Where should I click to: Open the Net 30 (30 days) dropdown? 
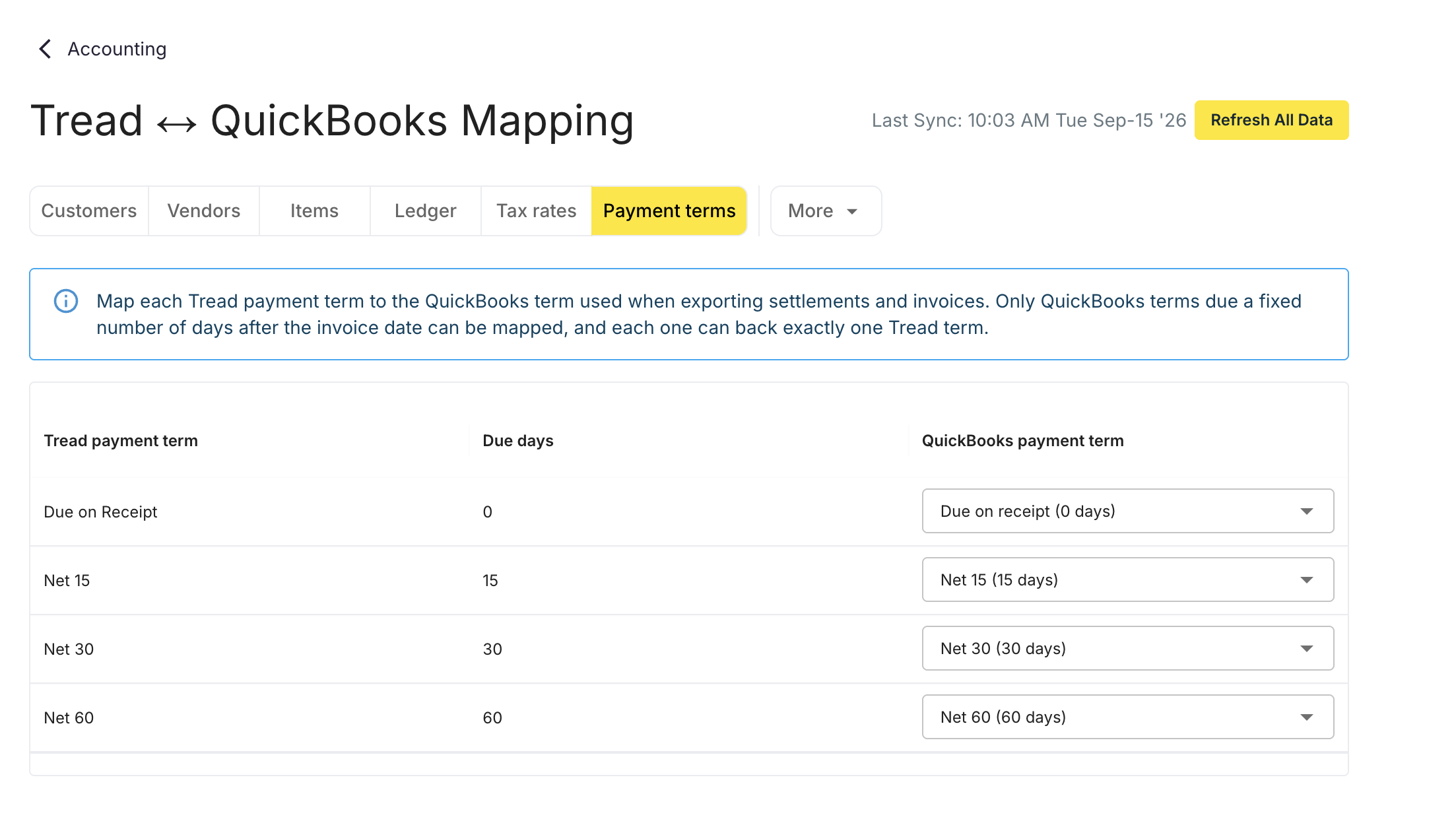1127,648
